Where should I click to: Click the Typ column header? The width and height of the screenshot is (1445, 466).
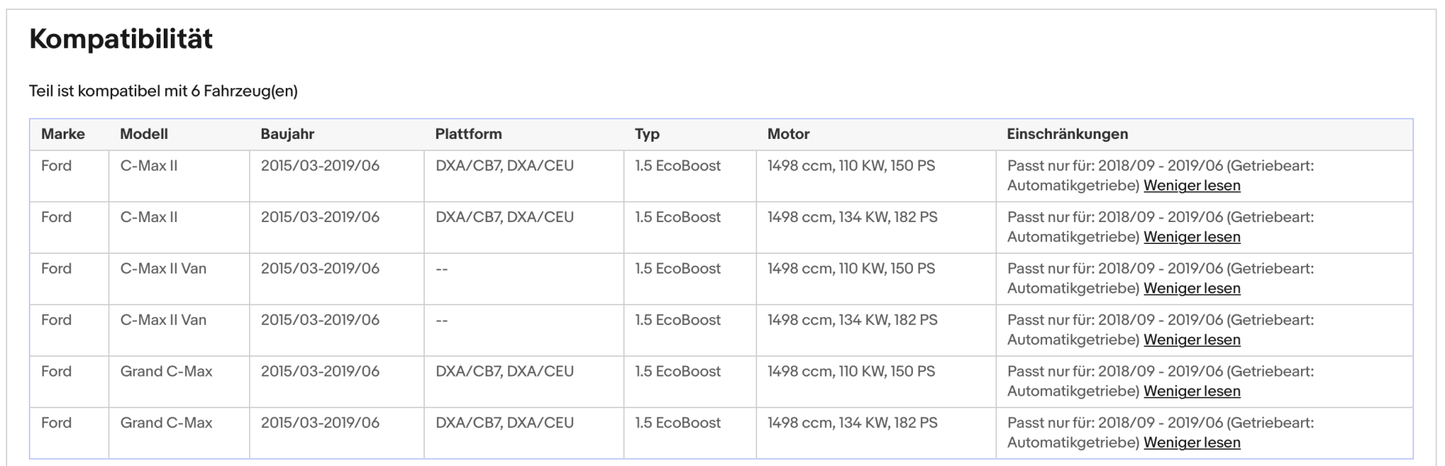coord(647,134)
